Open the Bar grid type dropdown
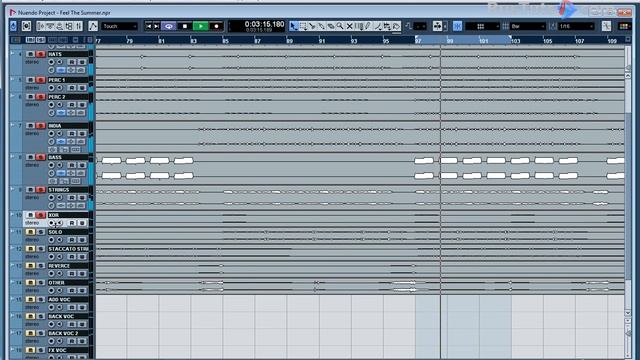640x360 pixels. coord(527,26)
